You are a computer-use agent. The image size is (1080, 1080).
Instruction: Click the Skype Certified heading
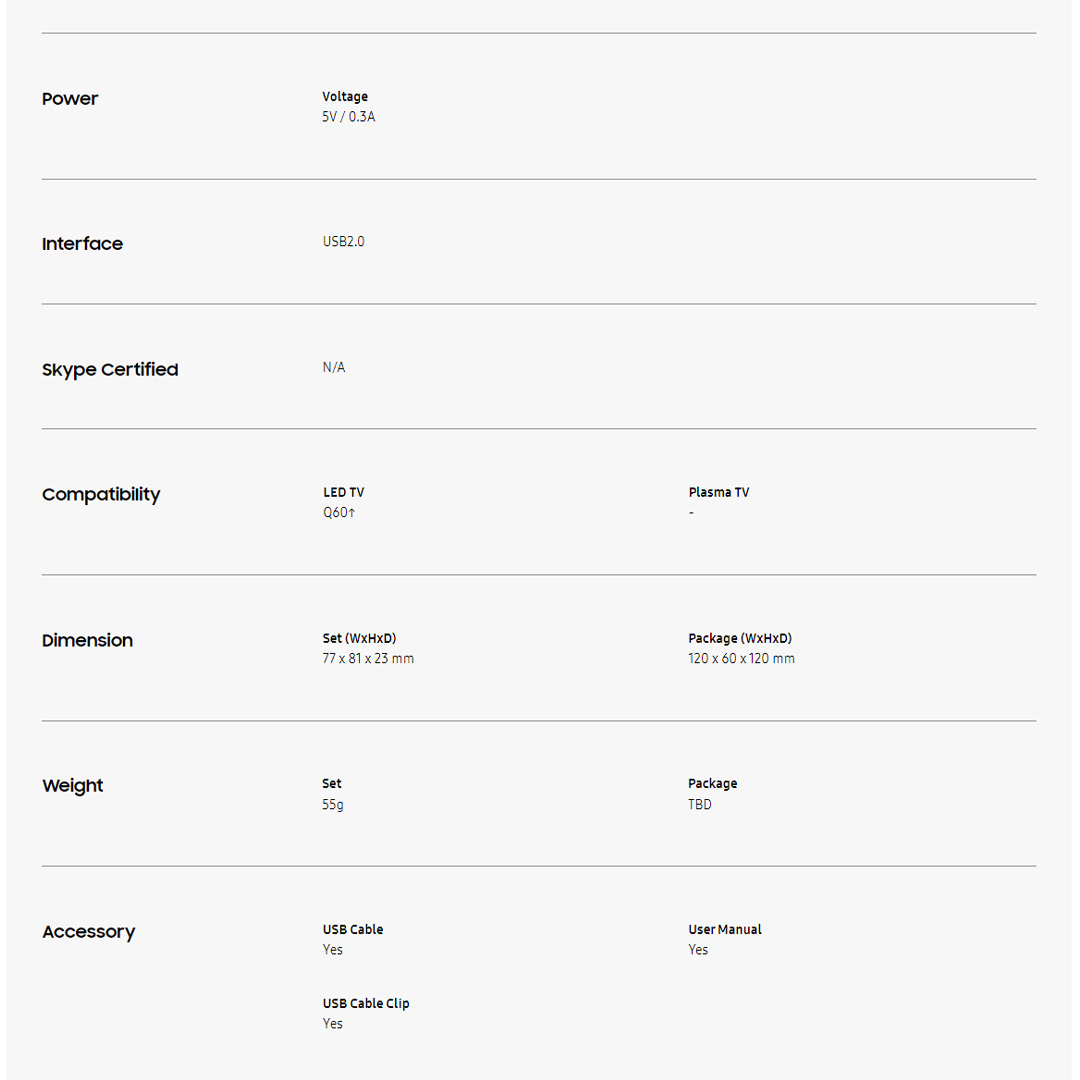pyautogui.click(x=110, y=370)
